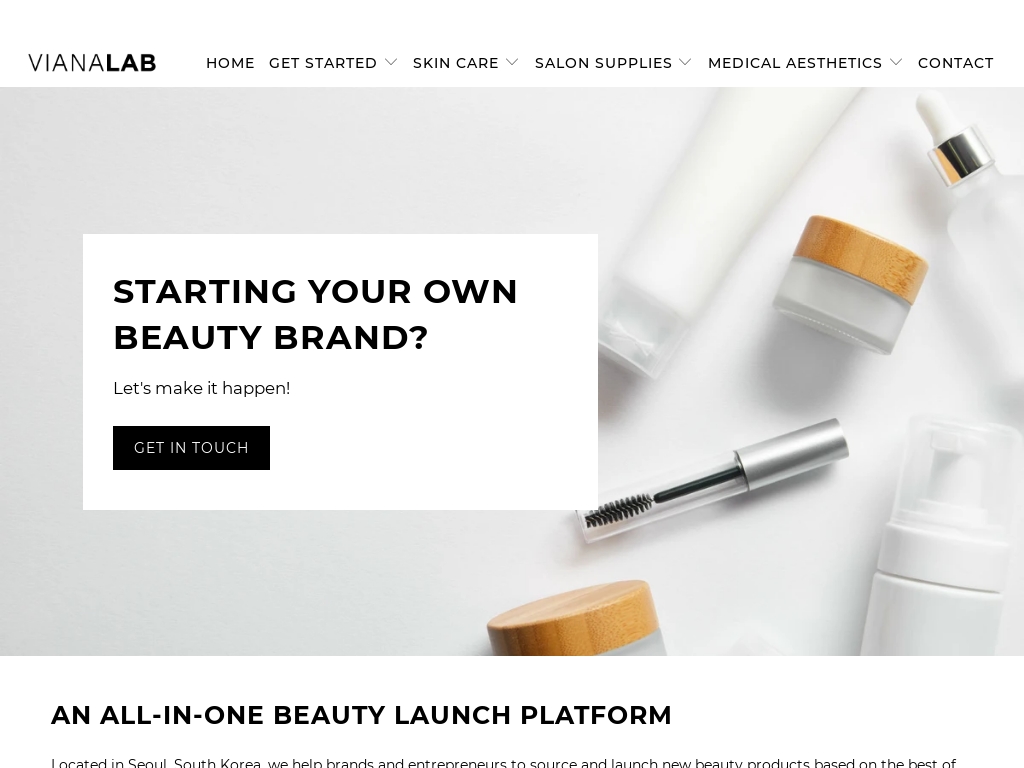Click the All-In-One Beauty Launch Platform heading
1024x768 pixels.
361,715
